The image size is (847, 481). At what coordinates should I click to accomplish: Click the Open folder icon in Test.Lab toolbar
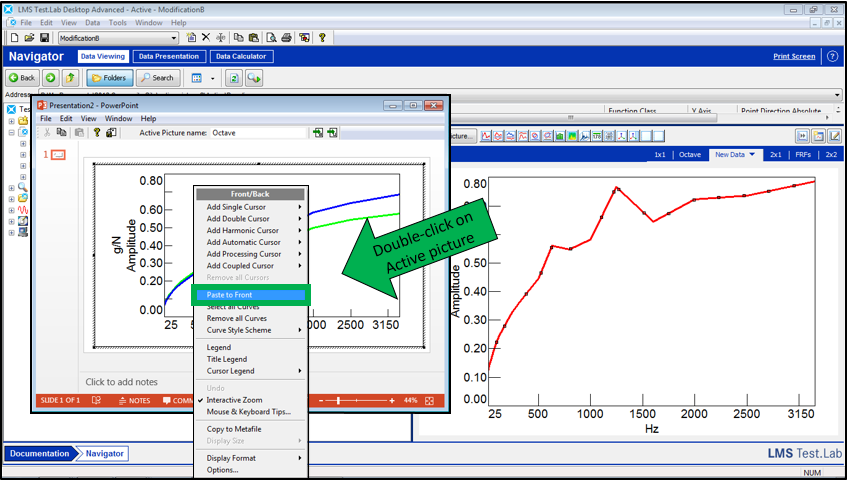coord(29,38)
